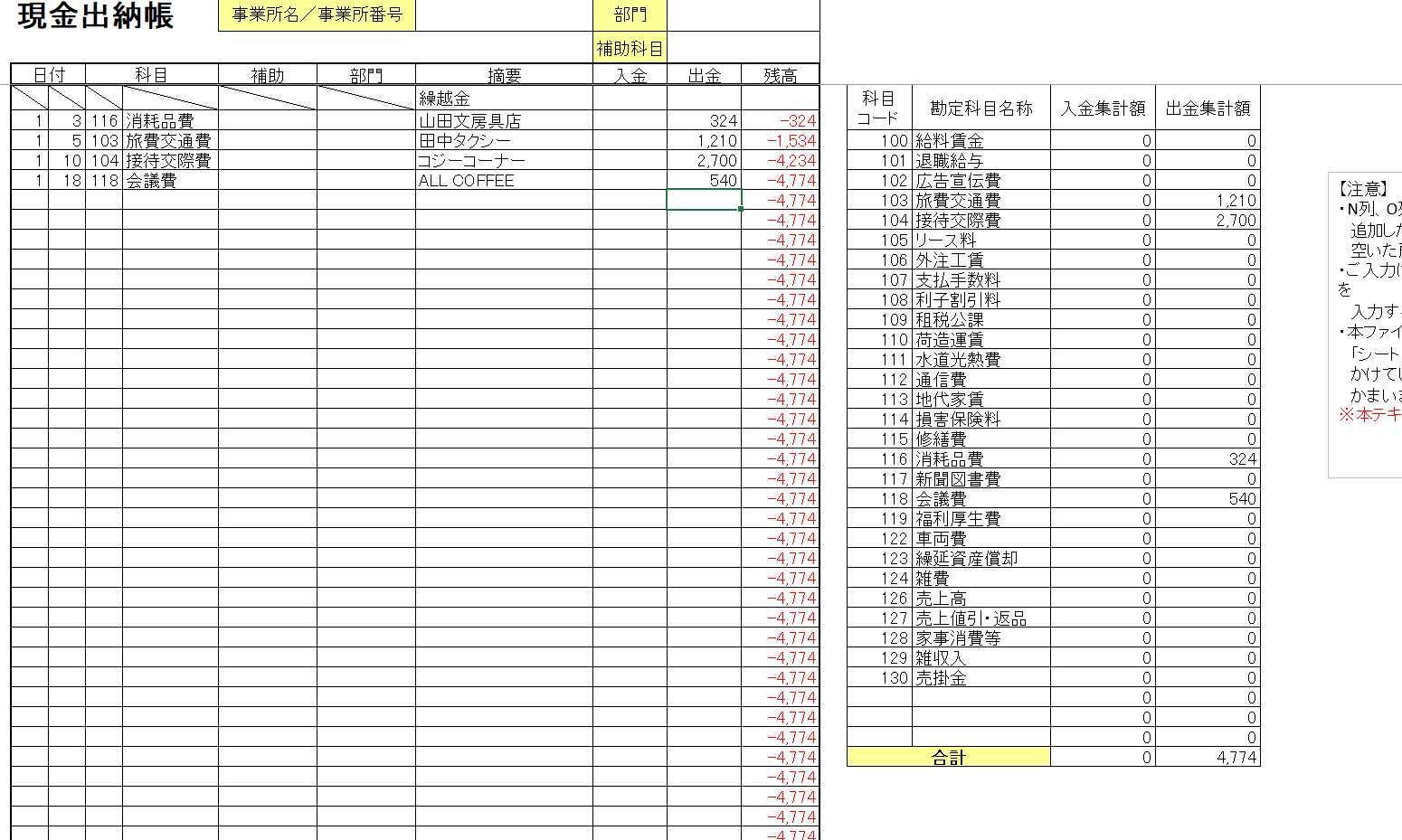1402x840 pixels.
Task: Click code 130 in the summary table
Action: pos(879,677)
